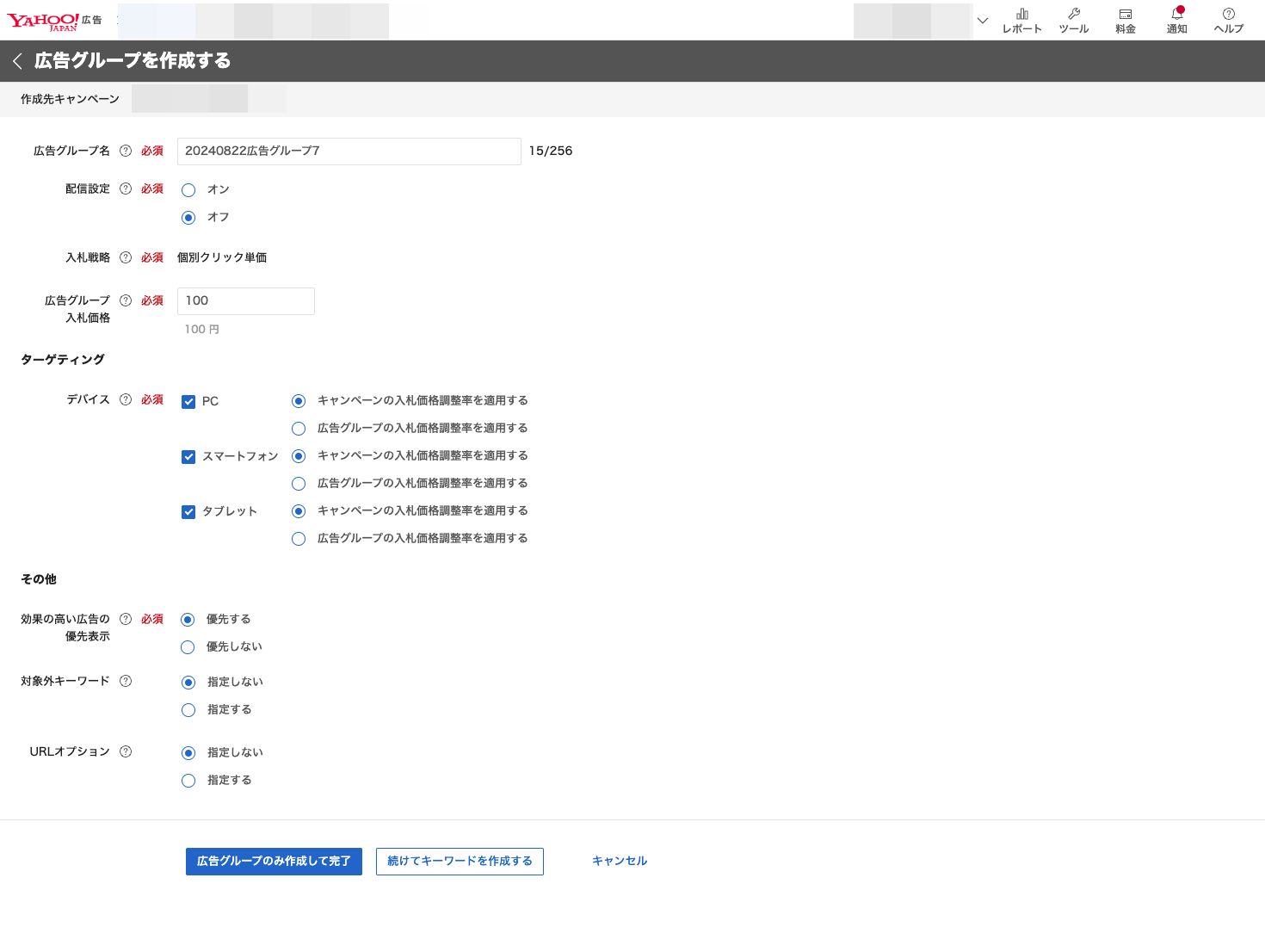Show help for 対象外キーワード
1265x952 pixels.
pos(126,681)
